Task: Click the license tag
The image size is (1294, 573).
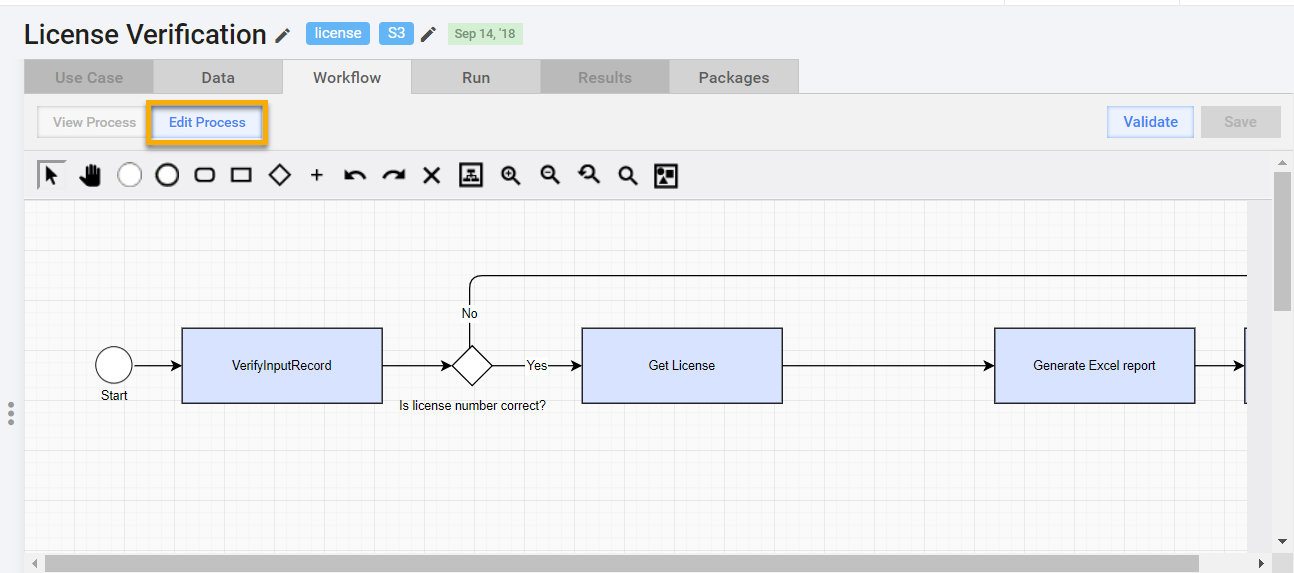Action: click(x=338, y=33)
